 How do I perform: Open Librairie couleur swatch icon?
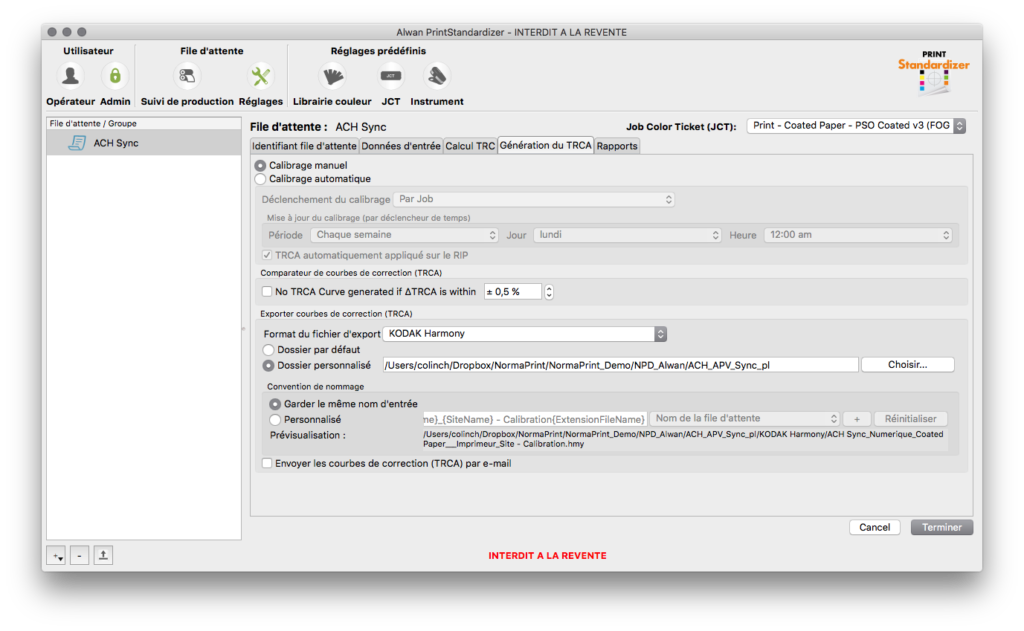(x=332, y=77)
